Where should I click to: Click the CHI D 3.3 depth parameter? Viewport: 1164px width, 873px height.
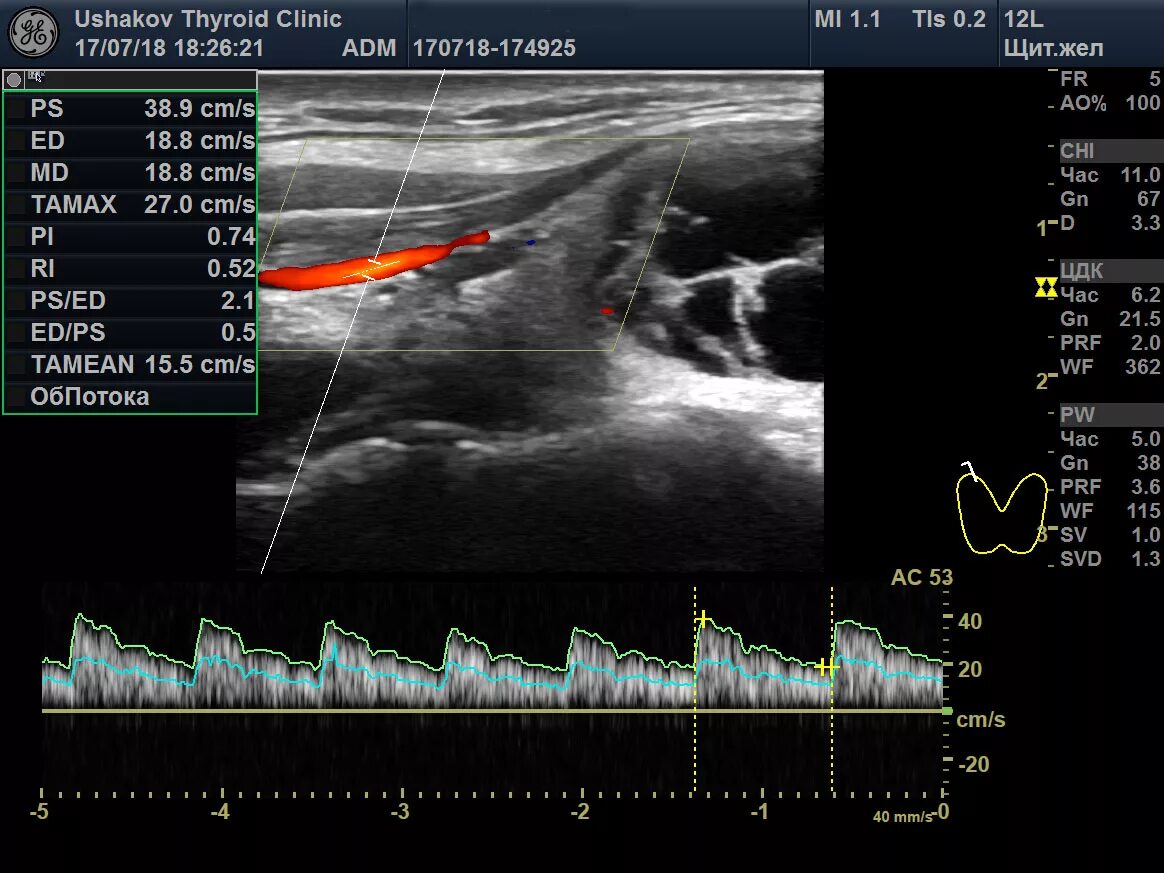pos(1110,223)
